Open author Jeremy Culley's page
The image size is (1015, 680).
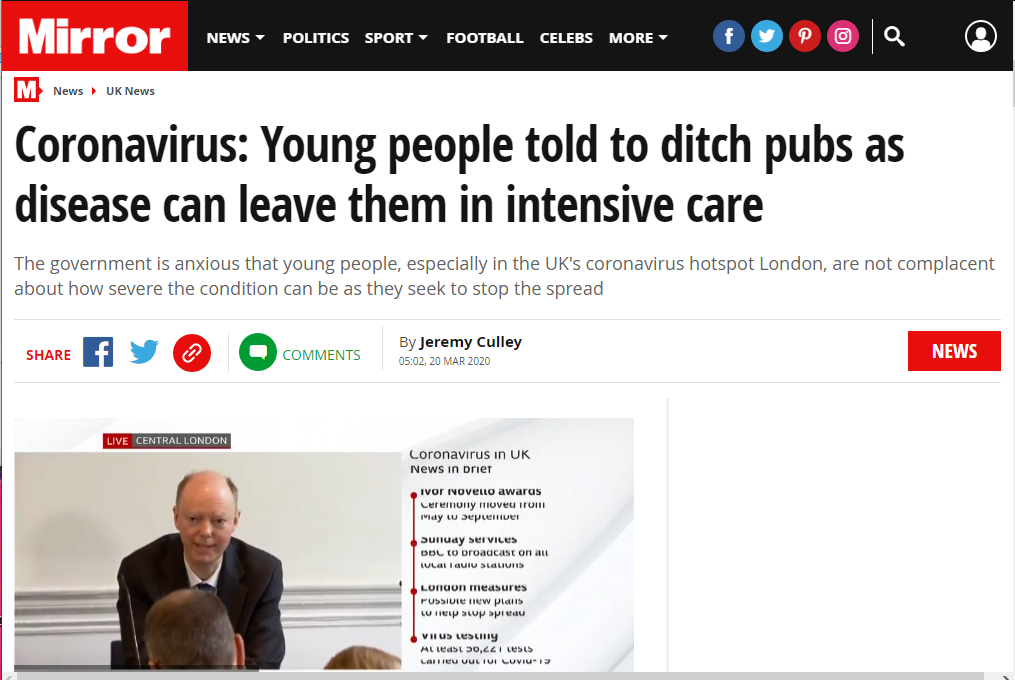471,342
